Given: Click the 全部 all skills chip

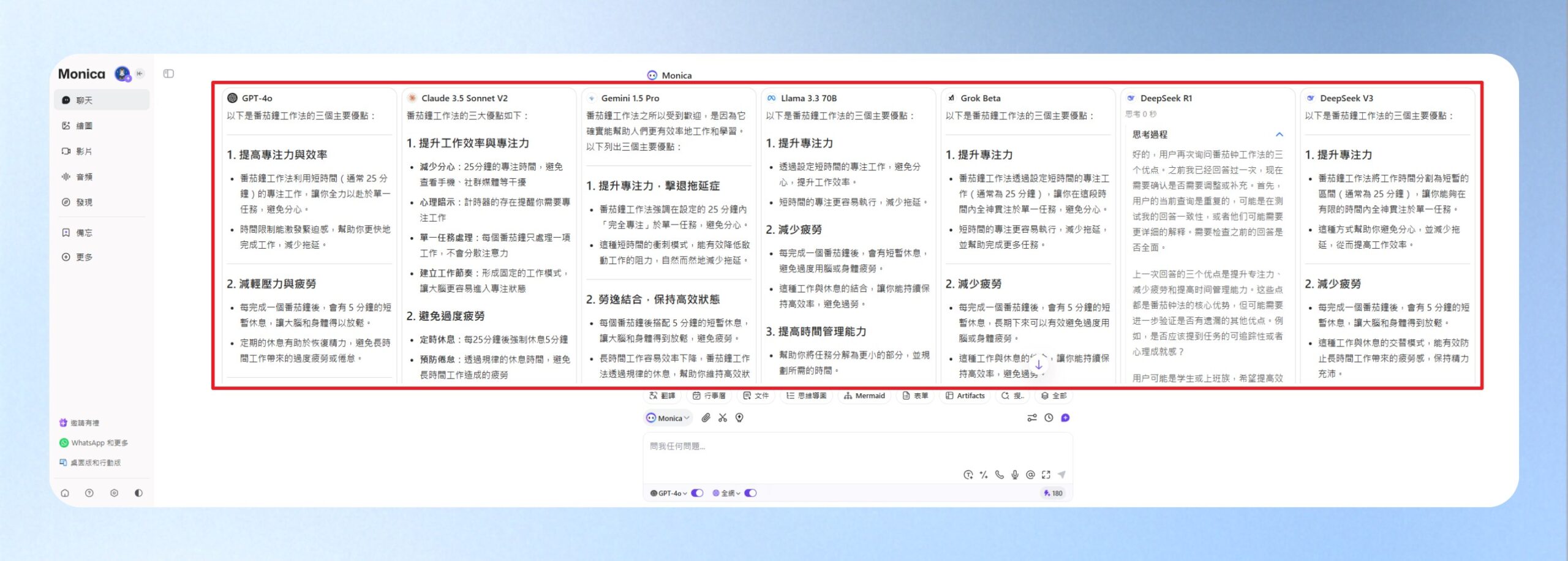Looking at the screenshot, I should coord(1053,396).
